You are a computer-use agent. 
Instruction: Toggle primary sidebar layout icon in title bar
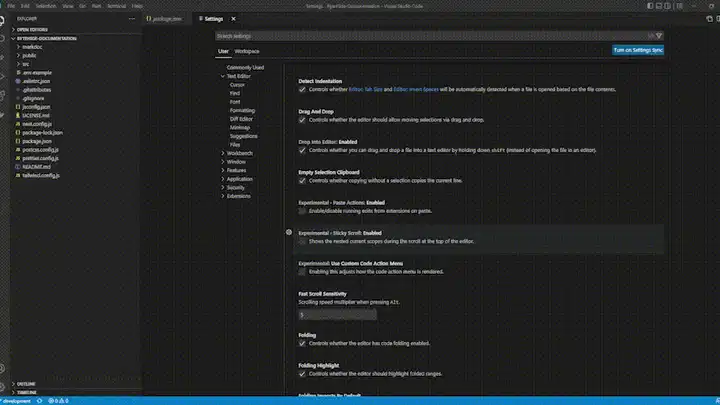click(650, 6)
